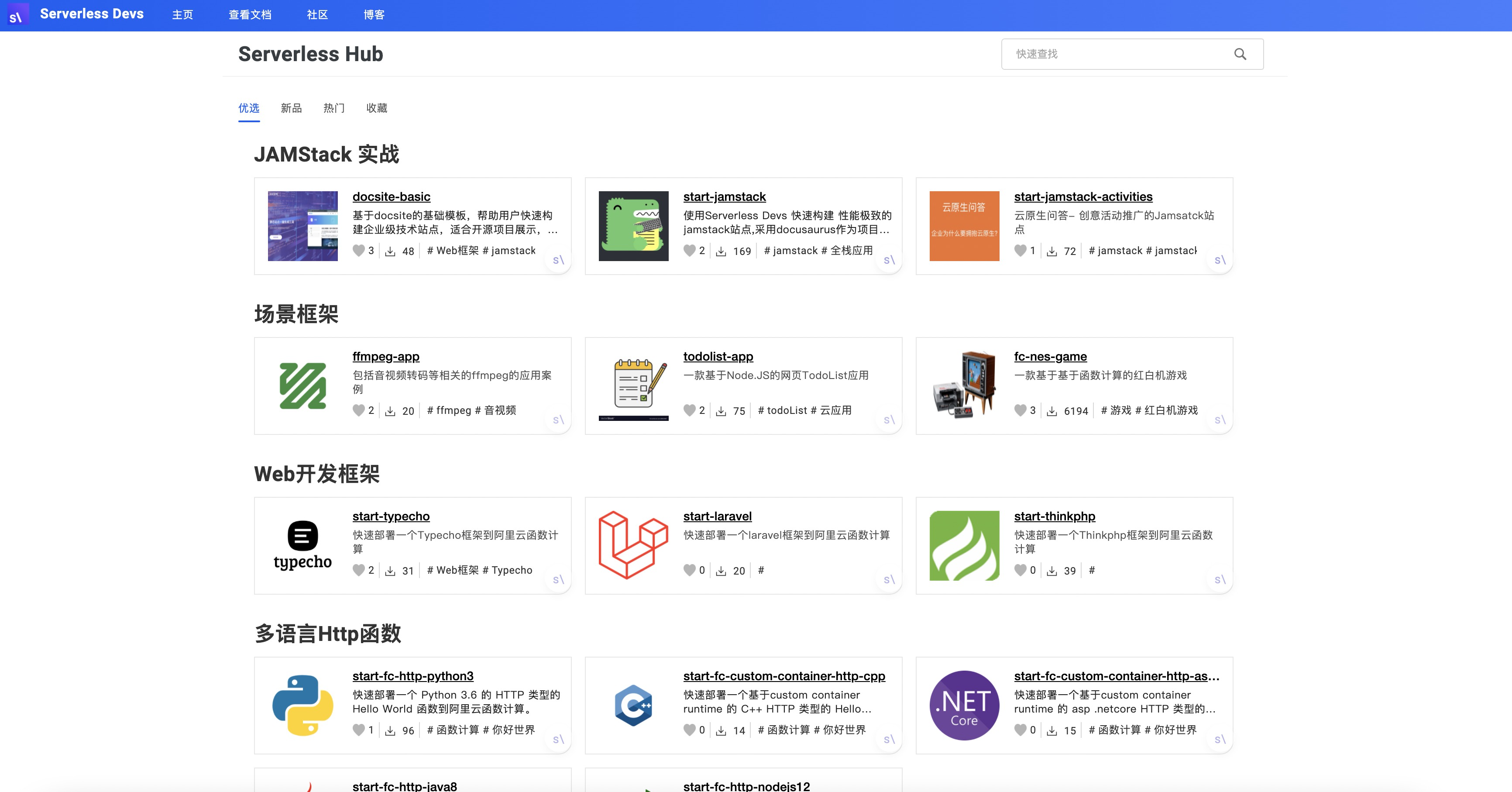The height and width of the screenshot is (792, 1512).
Task: Go to 查看文档 in the top navigation
Action: pos(250,15)
